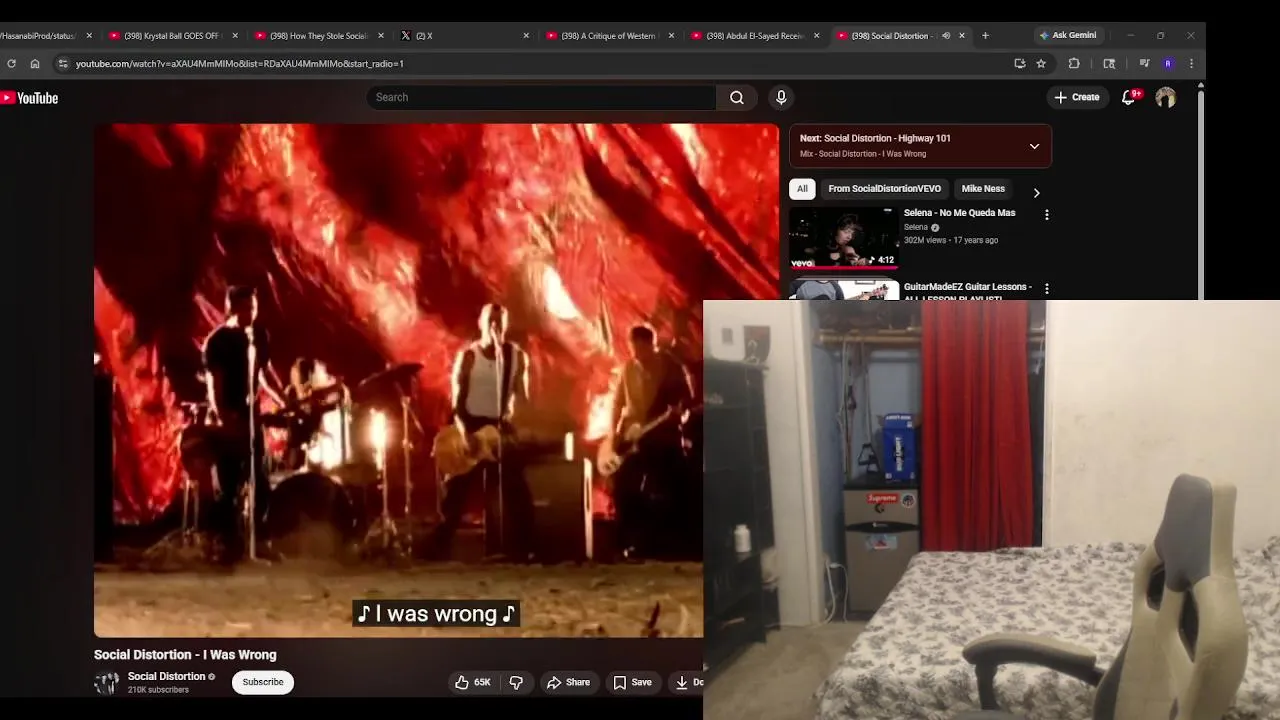The image size is (1280, 720).
Task: Show more filter chips with arrow
Action: click(1036, 192)
